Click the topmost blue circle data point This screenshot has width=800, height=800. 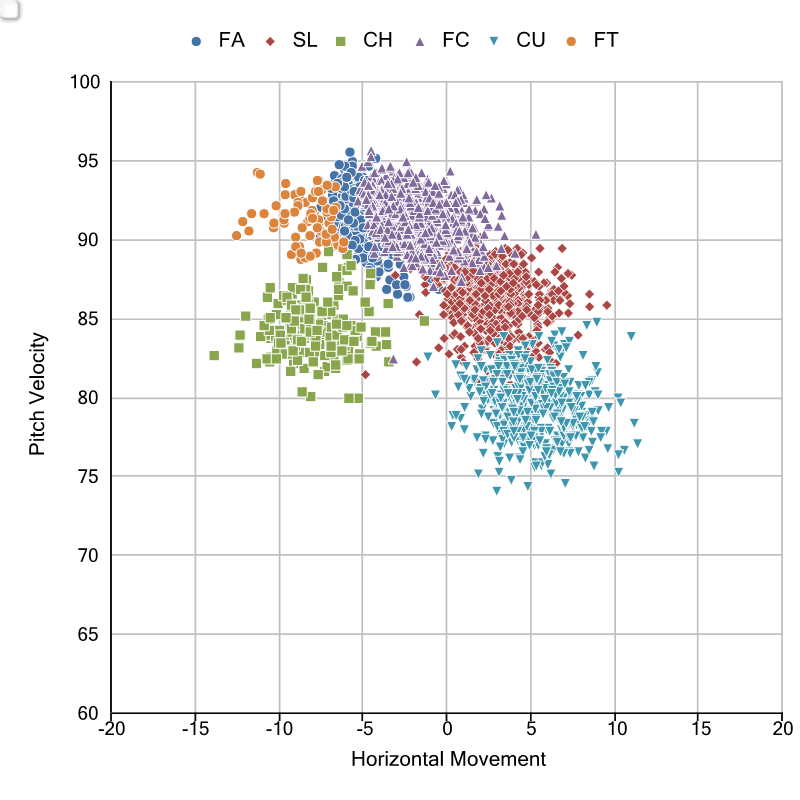pyautogui.click(x=350, y=152)
